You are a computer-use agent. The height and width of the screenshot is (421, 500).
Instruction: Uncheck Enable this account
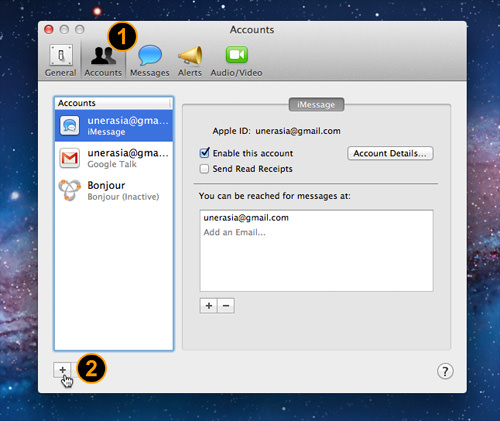(x=204, y=153)
